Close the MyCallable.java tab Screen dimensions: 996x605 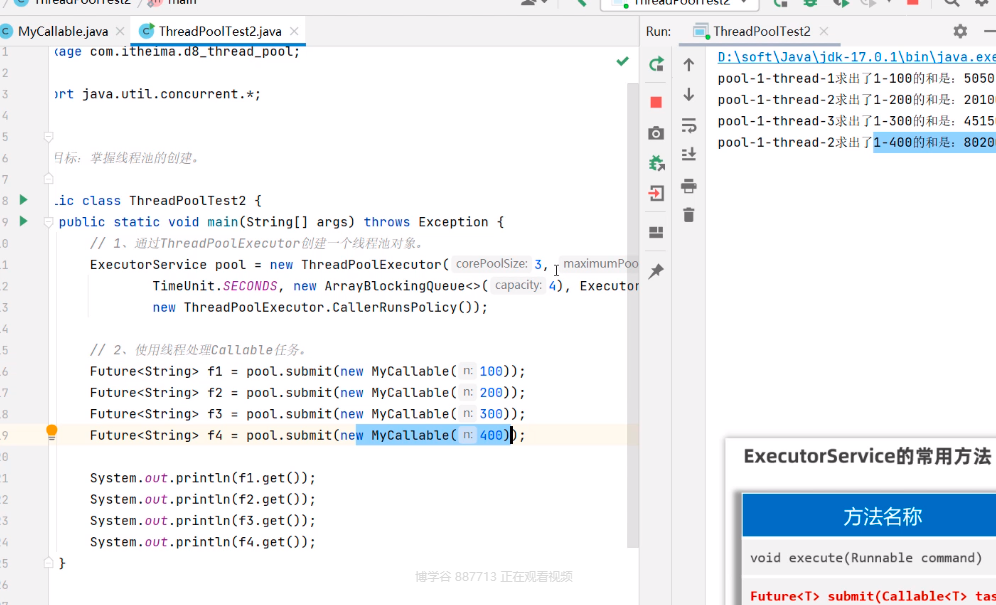pyautogui.click(x=120, y=31)
